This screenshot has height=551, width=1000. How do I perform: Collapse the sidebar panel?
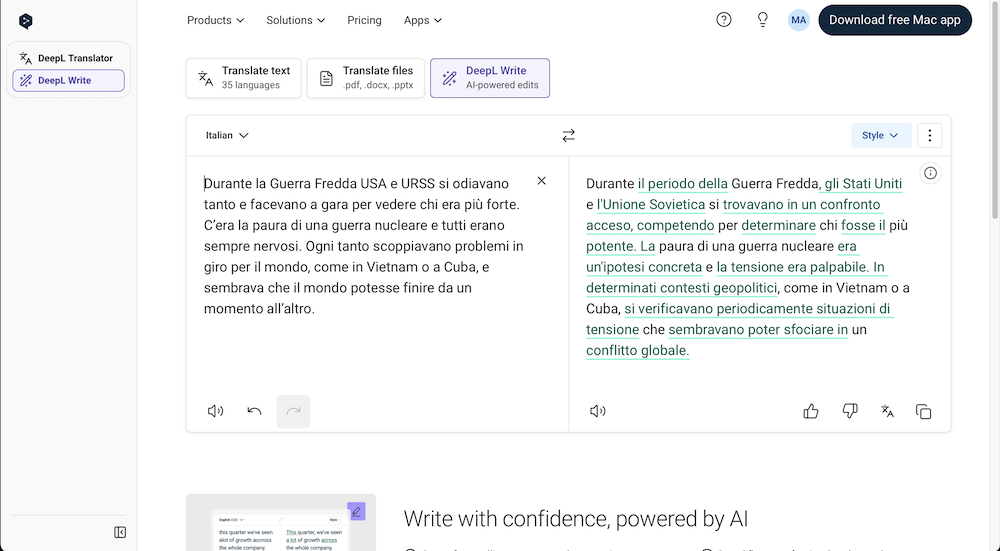pyautogui.click(x=120, y=533)
